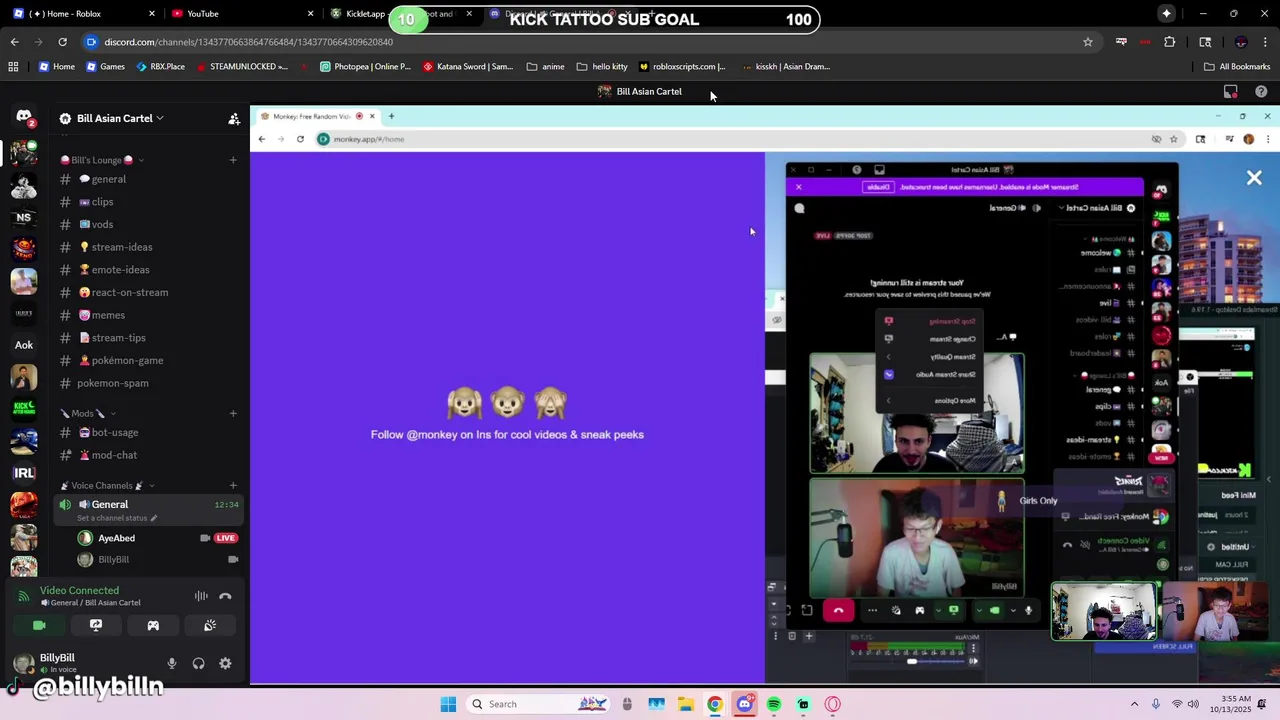Viewport: 1280px width, 720px height.
Task: Open the react-on-stream channel
Action: (x=150, y=292)
